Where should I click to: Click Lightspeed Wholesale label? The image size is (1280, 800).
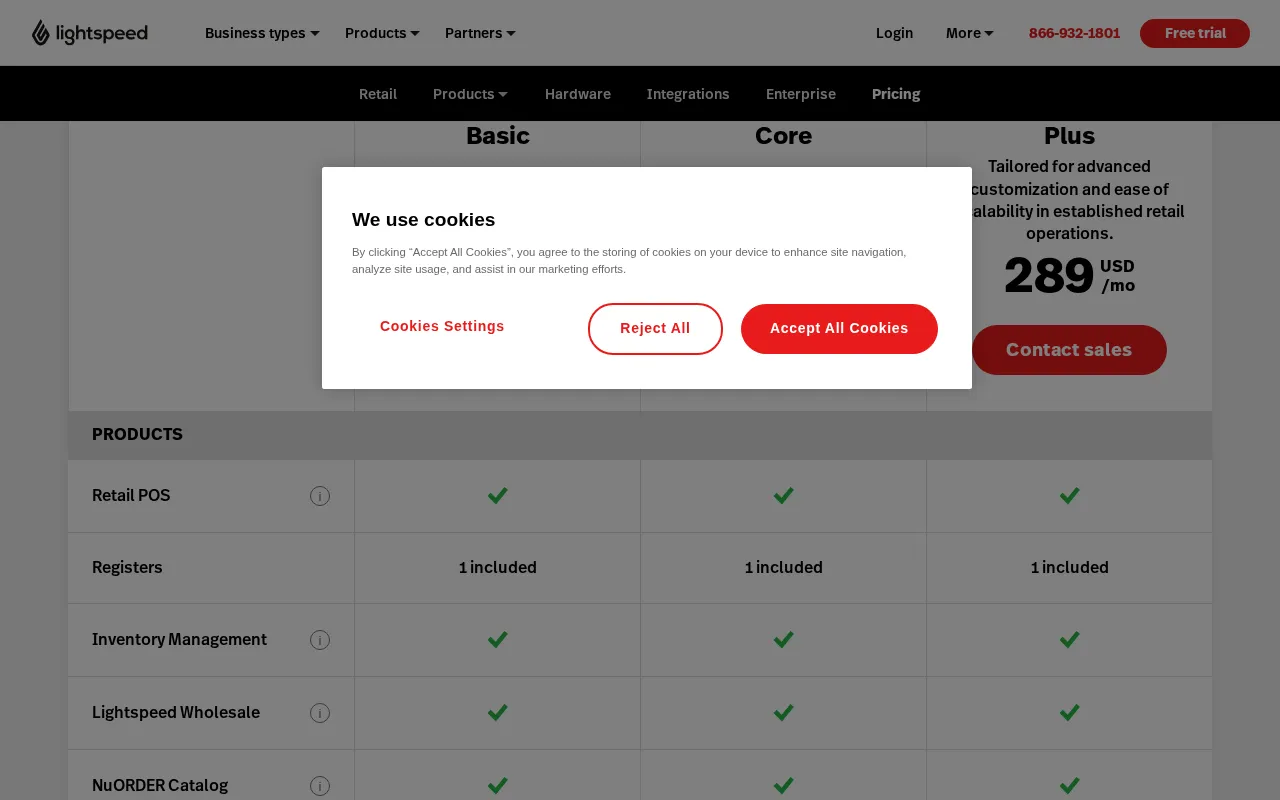click(x=176, y=713)
